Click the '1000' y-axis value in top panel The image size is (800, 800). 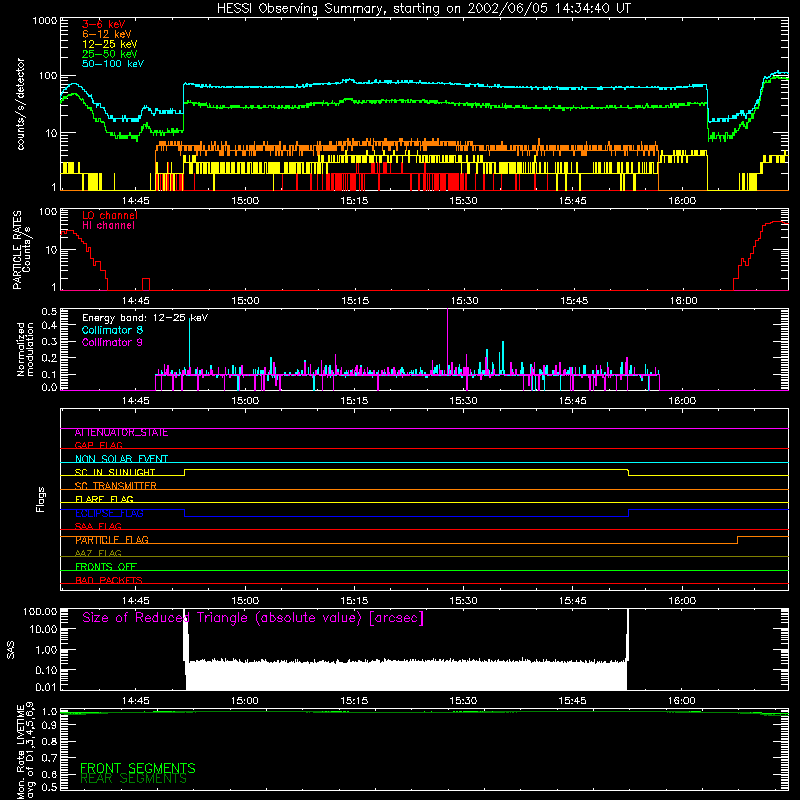[45, 21]
